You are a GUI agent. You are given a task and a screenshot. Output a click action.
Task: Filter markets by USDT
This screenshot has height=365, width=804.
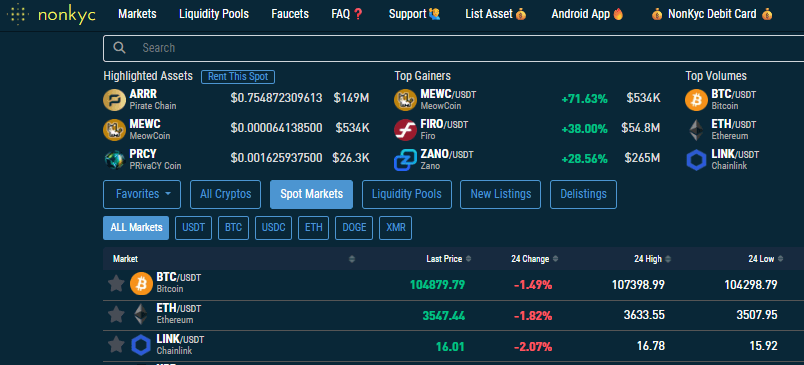[x=193, y=228]
